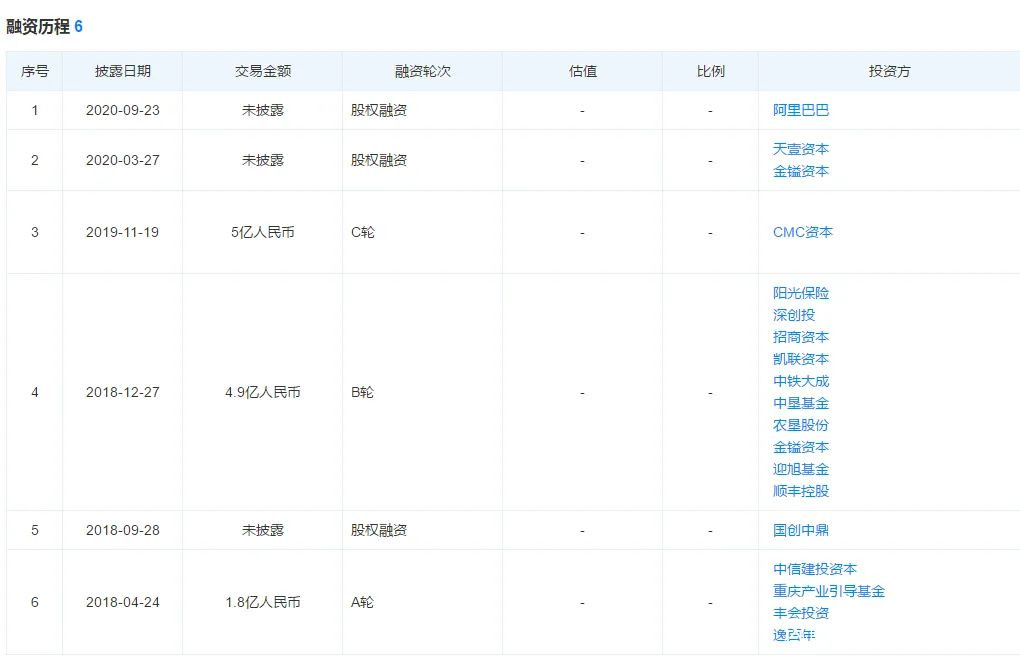Open 阳光保险 investor link
The width and height of the screenshot is (1020, 657).
pyautogui.click(x=801, y=293)
